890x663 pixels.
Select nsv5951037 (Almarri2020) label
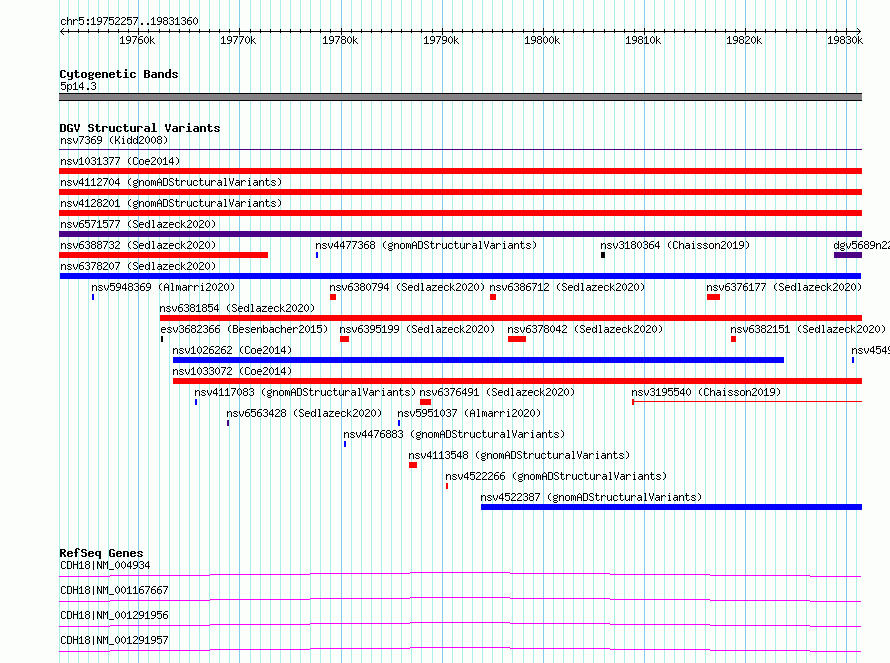(x=469, y=413)
